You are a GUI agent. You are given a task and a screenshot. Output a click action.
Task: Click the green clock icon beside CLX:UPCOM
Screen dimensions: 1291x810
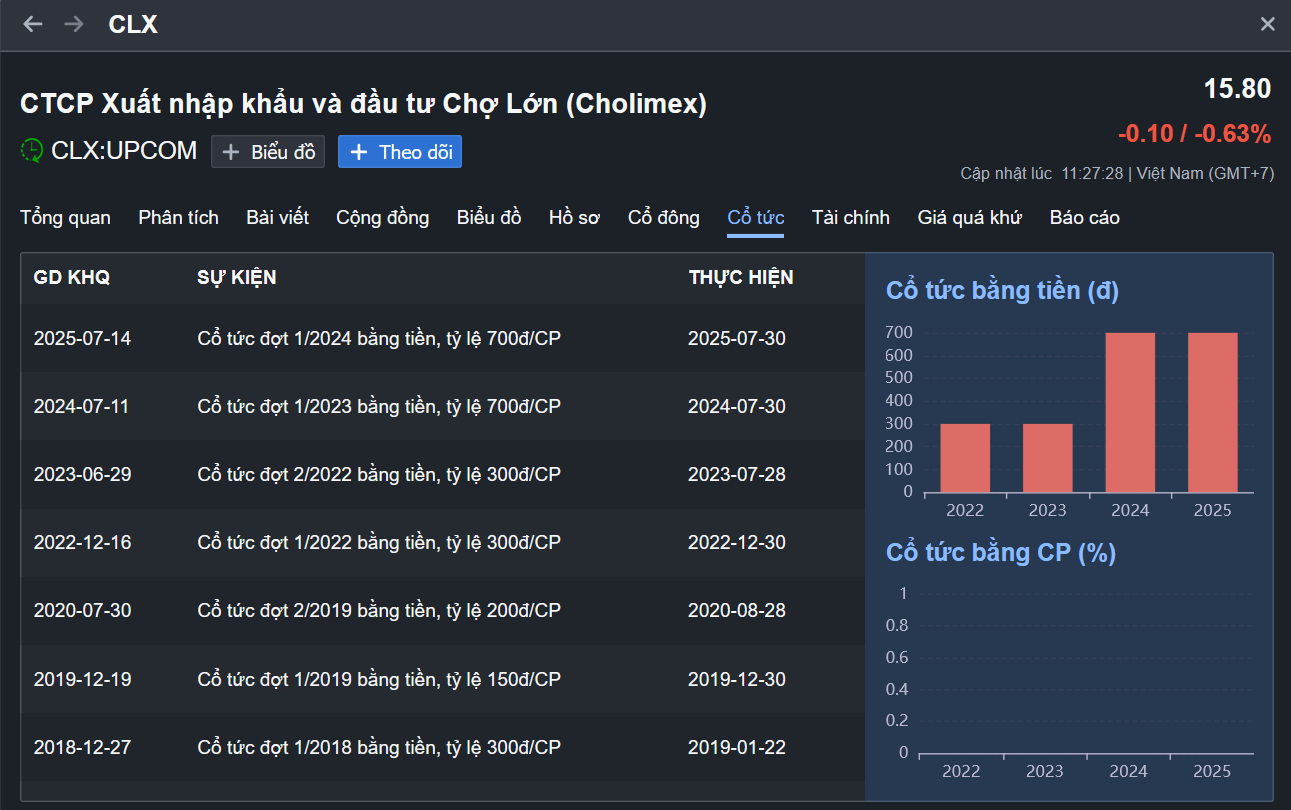(x=32, y=151)
